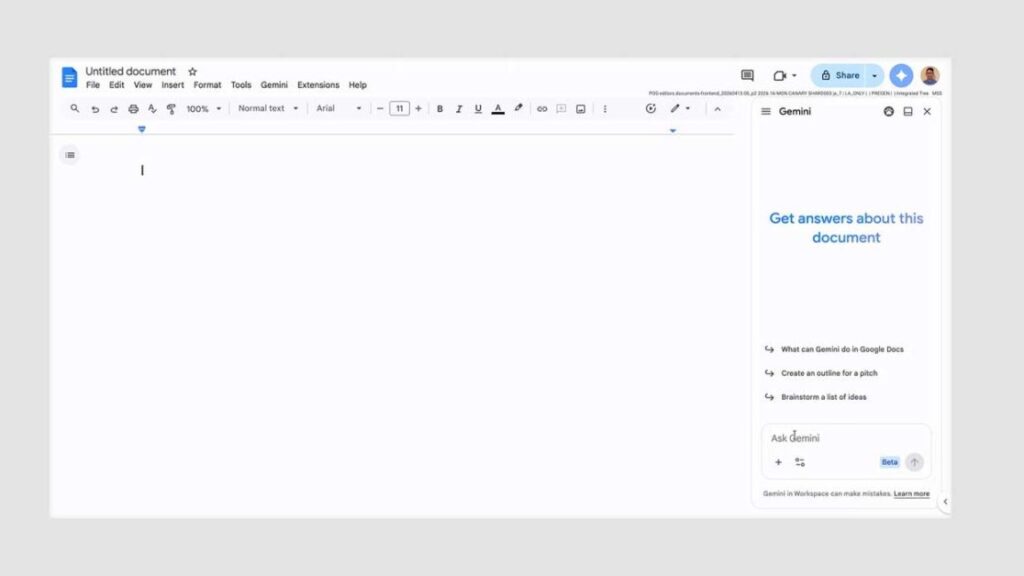Image resolution: width=1024 pixels, height=576 pixels.
Task: Click the Gemini panel layout icon
Action: 908,112
